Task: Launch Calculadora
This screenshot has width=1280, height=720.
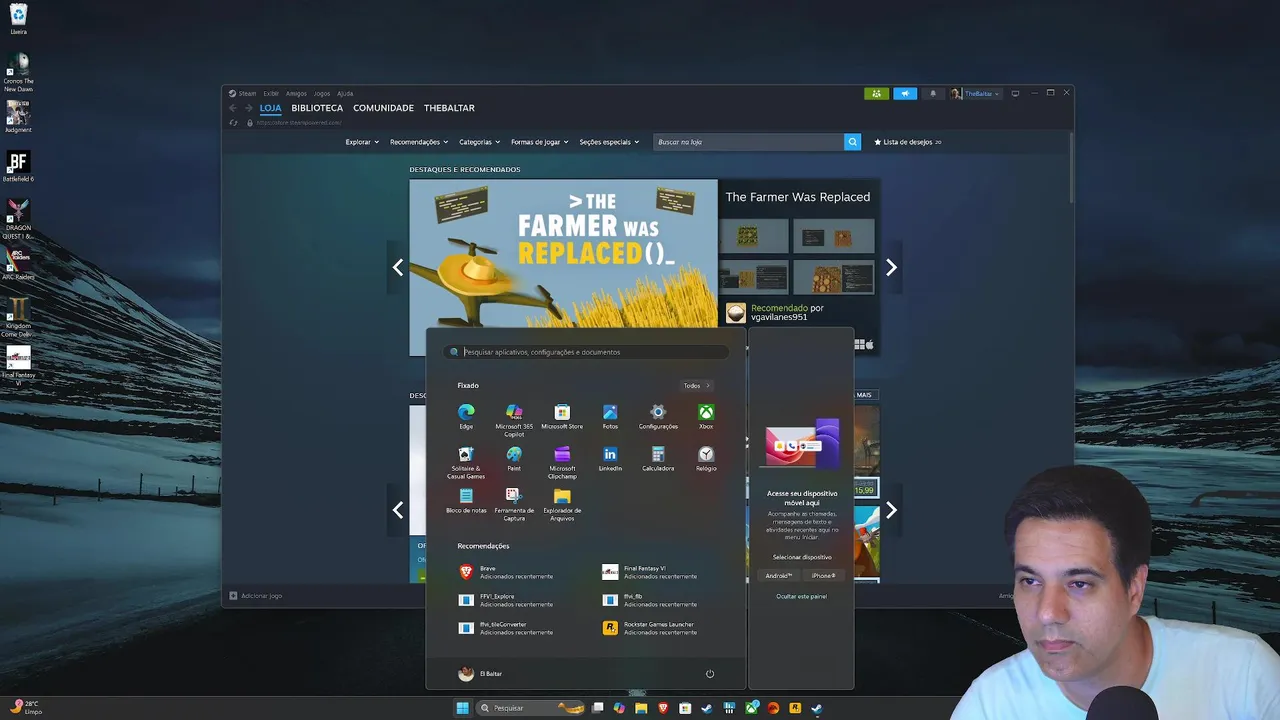Action: [x=658, y=458]
